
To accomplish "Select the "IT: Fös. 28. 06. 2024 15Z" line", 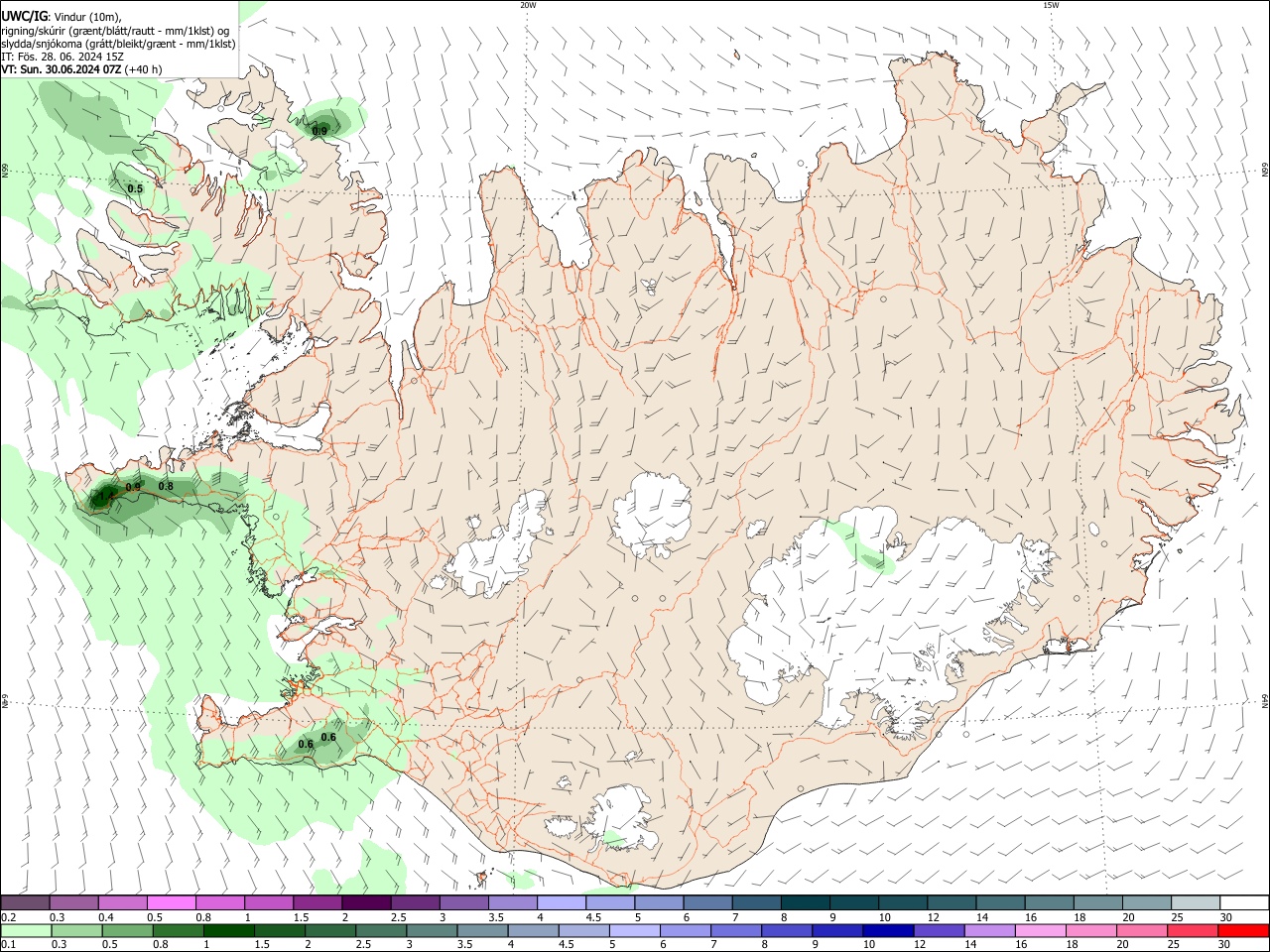I will coord(62,57).
